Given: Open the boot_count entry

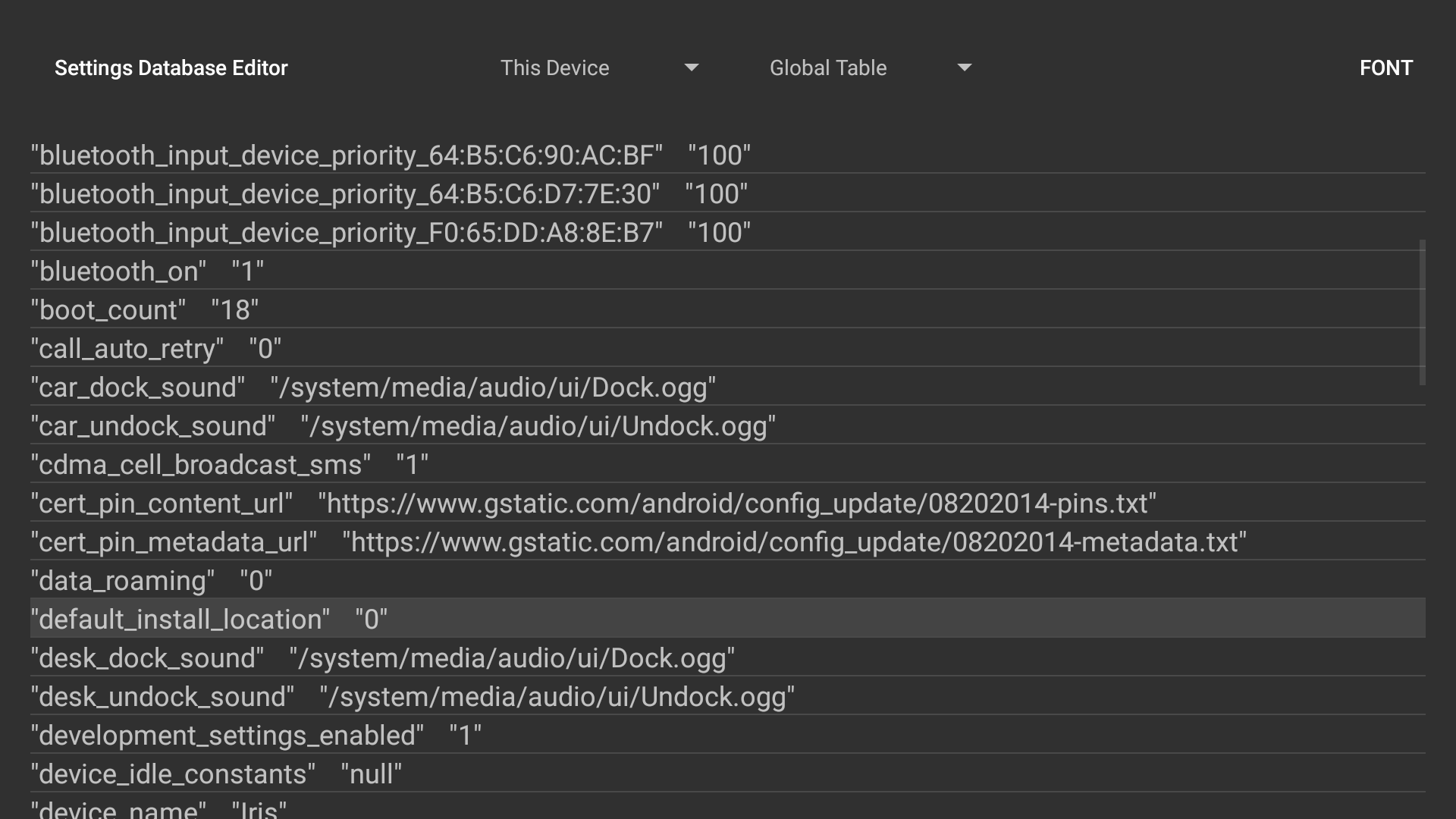Looking at the screenshot, I should point(144,309).
